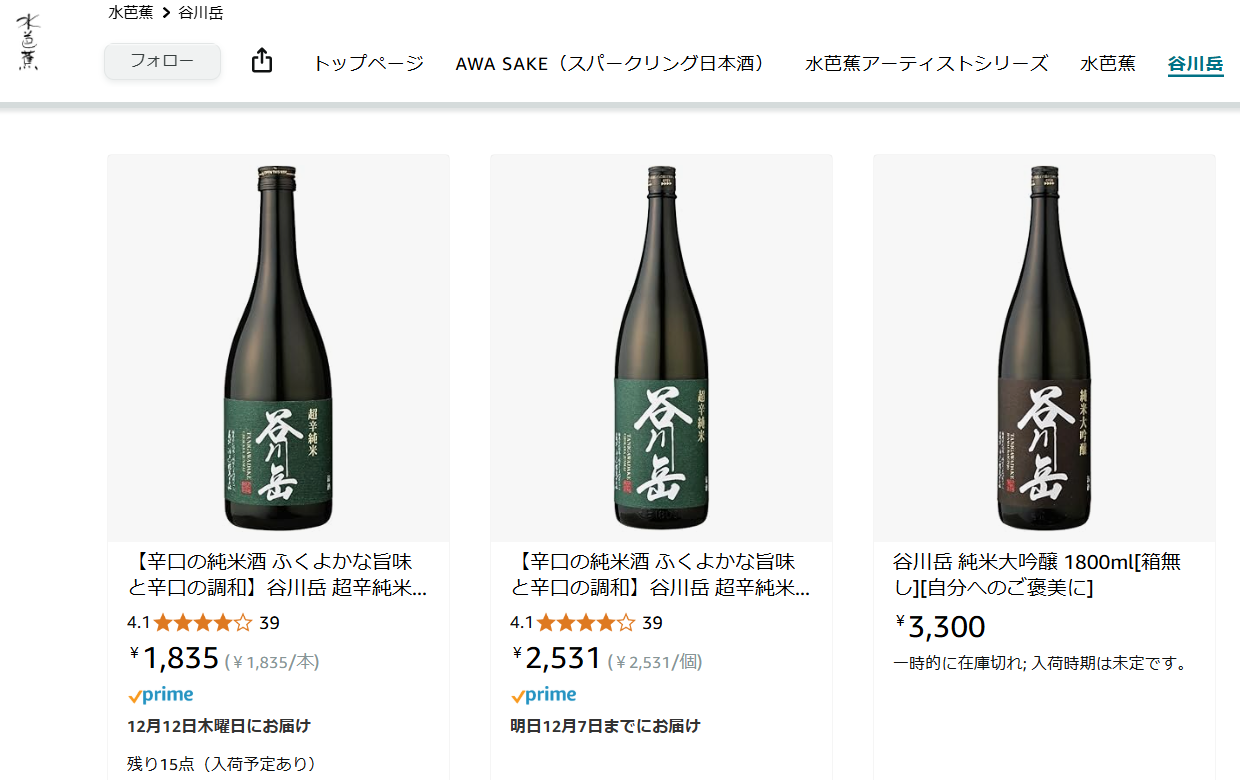Open star rating of second sake product
Viewport: 1240px width, 780px height.
click(x=585, y=623)
